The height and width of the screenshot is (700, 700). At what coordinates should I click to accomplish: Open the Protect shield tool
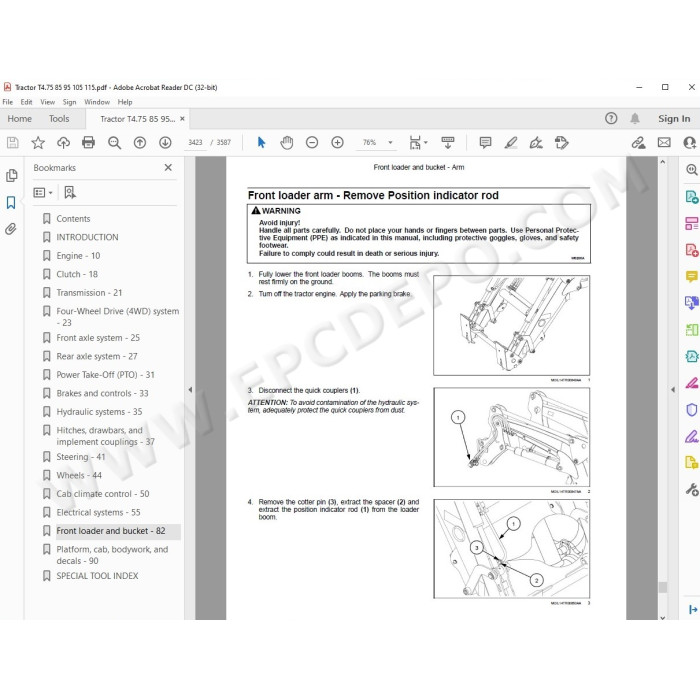tap(692, 409)
